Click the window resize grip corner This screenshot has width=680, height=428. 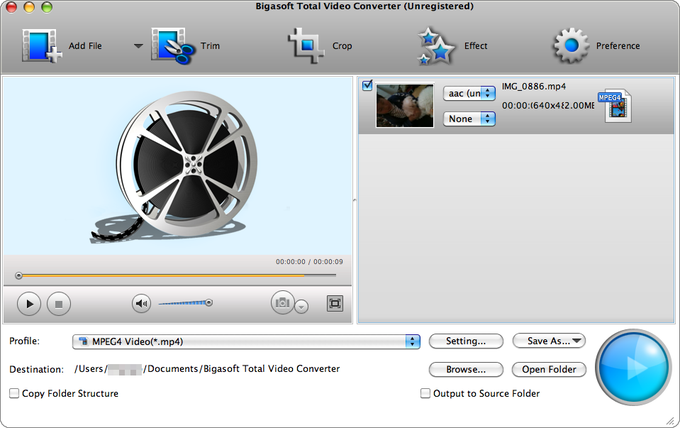click(x=670, y=420)
